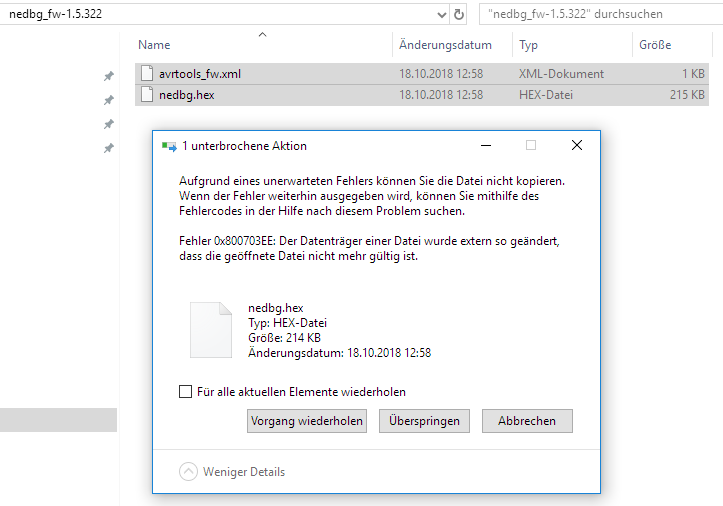Sort files by Typ column header

click(528, 45)
